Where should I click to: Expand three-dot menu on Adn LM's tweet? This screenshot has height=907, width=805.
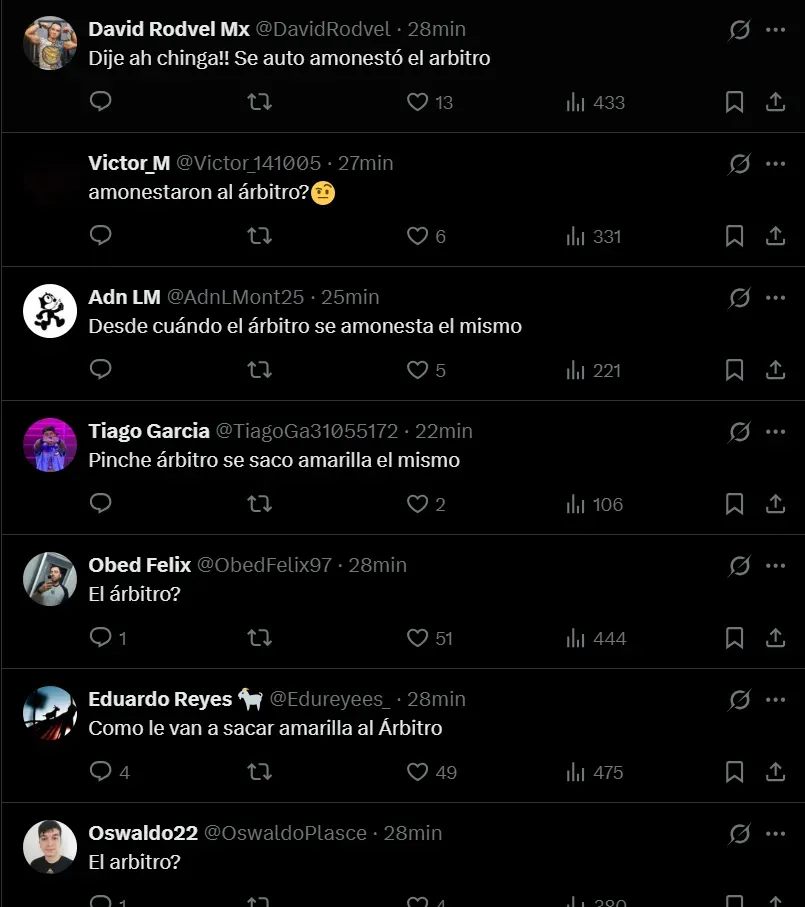pos(776,298)
